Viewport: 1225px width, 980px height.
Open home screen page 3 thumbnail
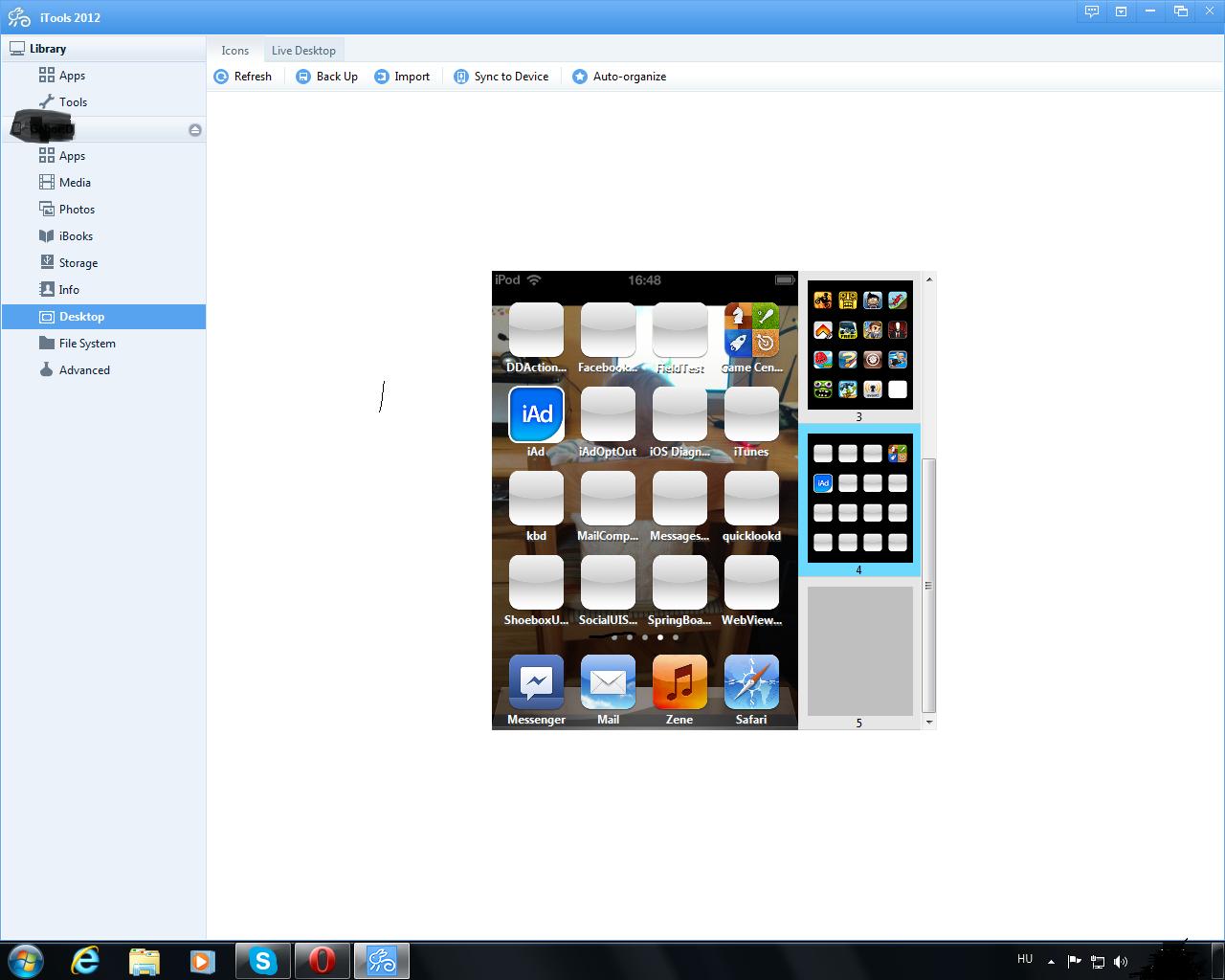[859, 345]
